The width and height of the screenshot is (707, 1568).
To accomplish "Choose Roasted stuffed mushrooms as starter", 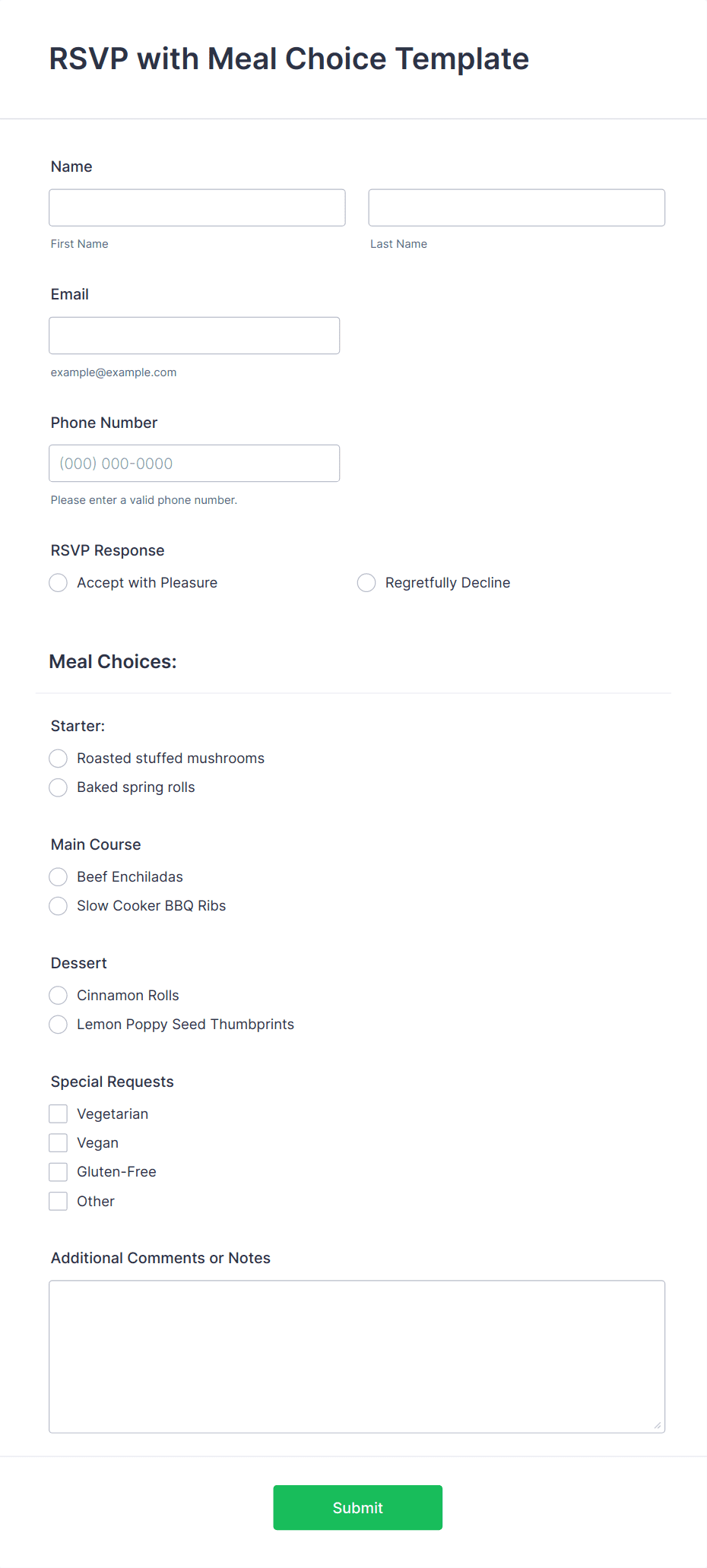I will [58, 758].
